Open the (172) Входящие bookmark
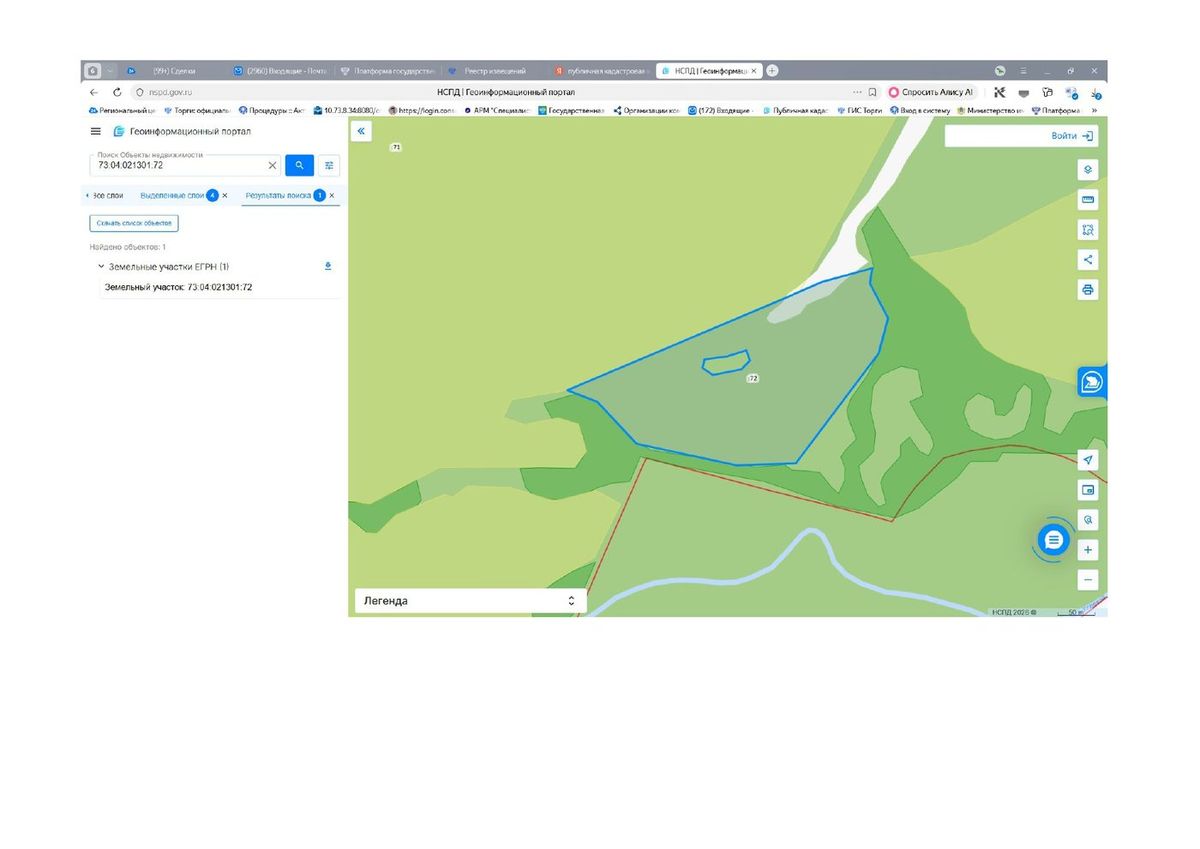 point(721,110)
